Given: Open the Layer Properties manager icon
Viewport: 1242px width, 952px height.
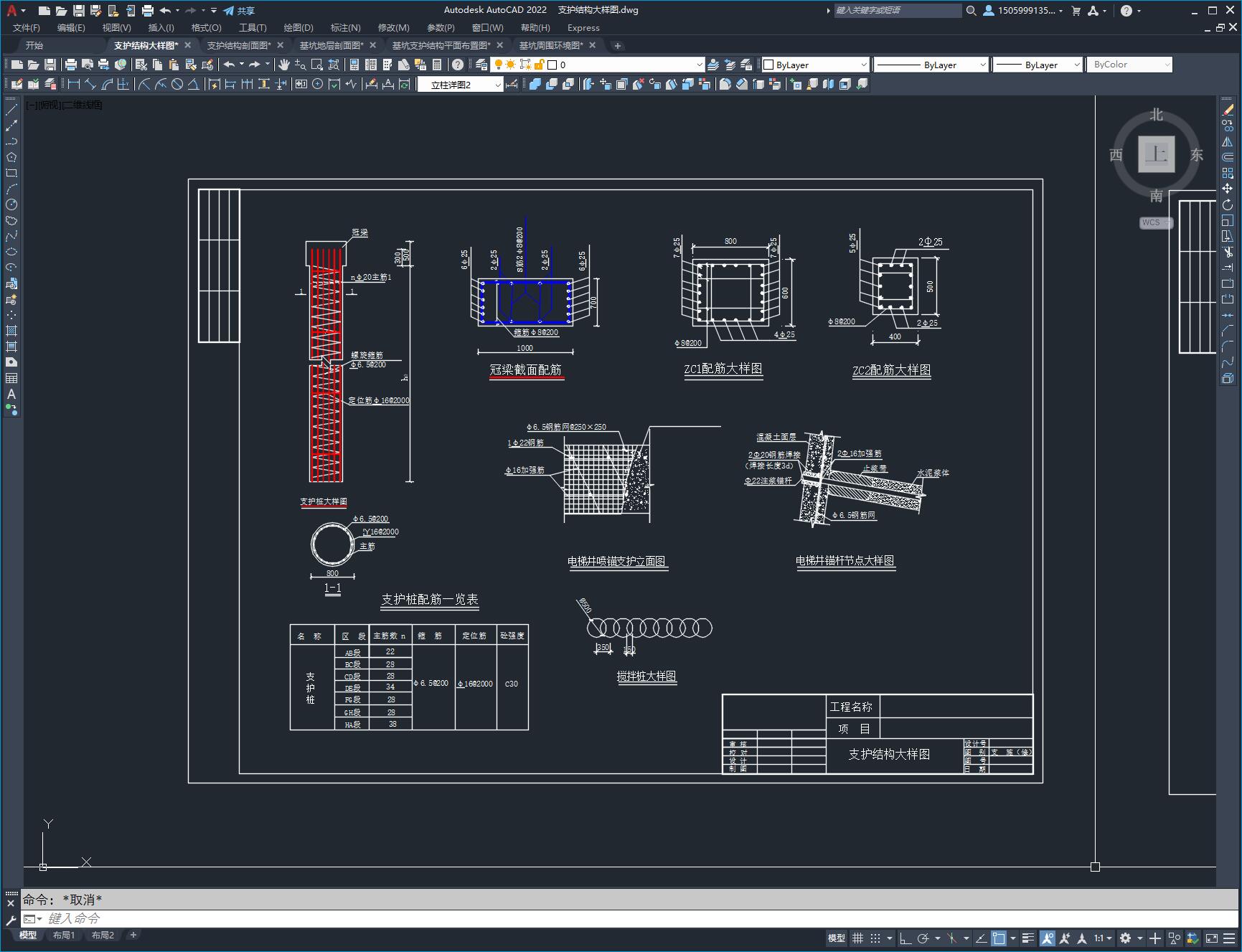Looking at the screenshot, I should pos(481,65).
